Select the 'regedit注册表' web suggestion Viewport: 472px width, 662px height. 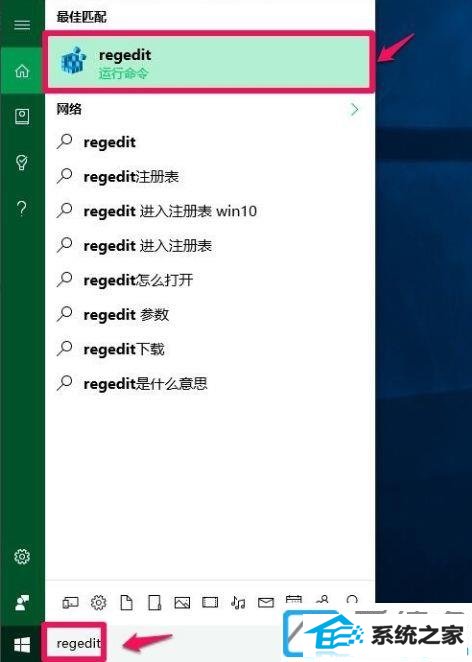pyautogui.click(x=131, y=176)
